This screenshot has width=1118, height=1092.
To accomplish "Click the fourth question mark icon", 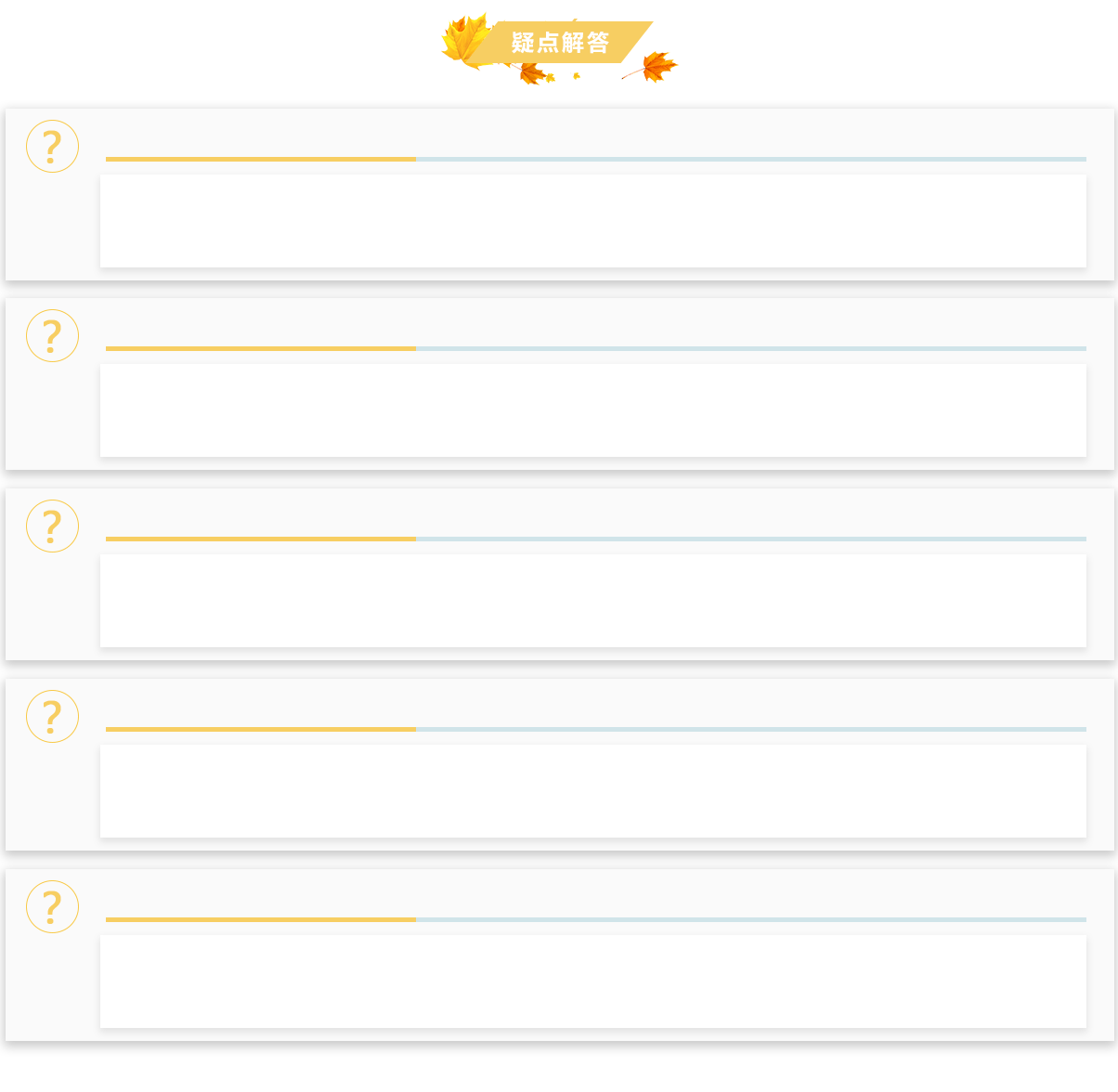I will click(x=52, y=716).
